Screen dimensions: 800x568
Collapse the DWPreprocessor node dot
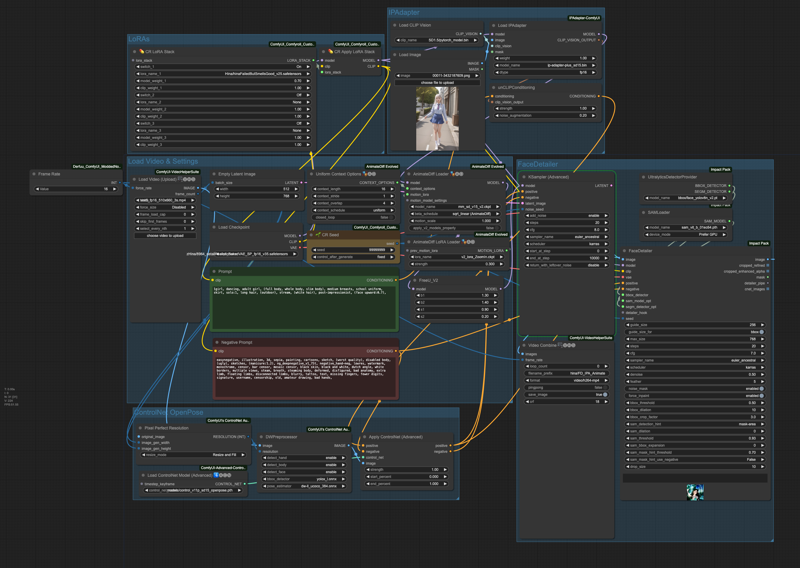[262, 437]
